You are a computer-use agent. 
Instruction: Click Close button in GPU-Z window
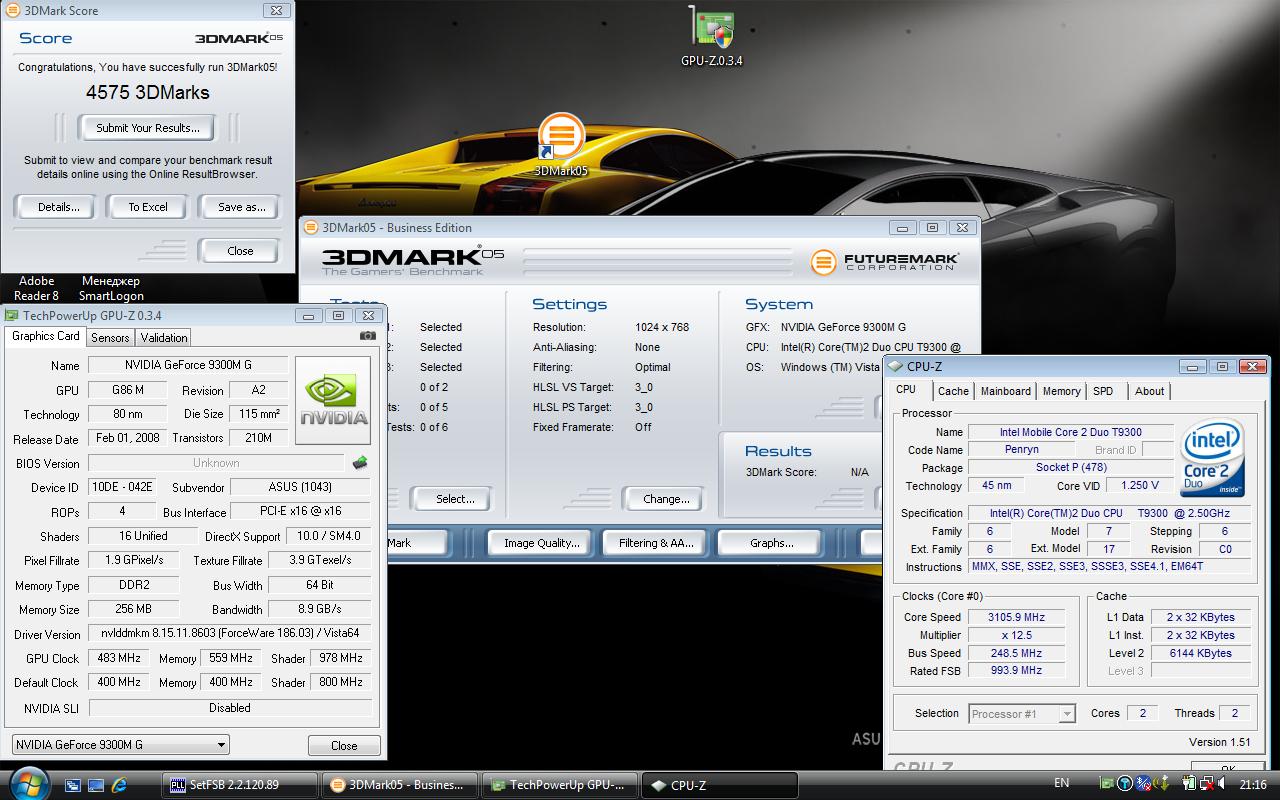pyautogui.click(x=344, y=746)
